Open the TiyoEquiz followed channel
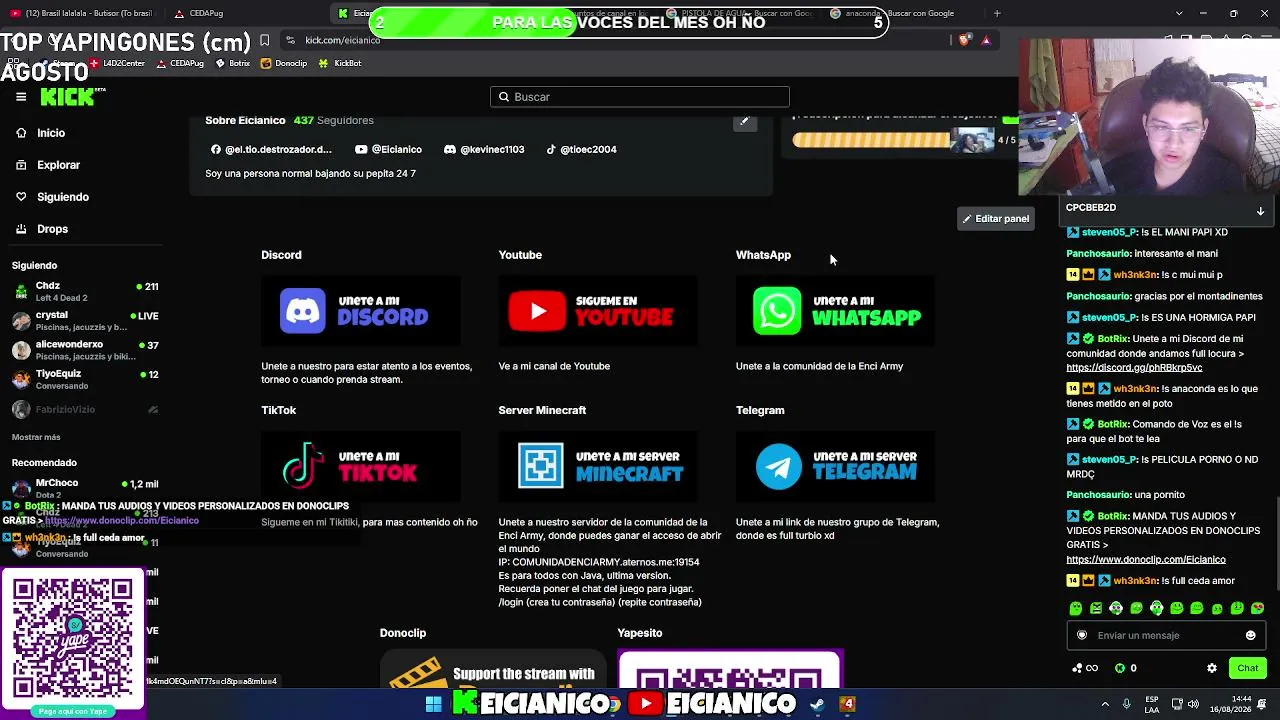This screenshot has width=1280, height=720. click(85, 379)
